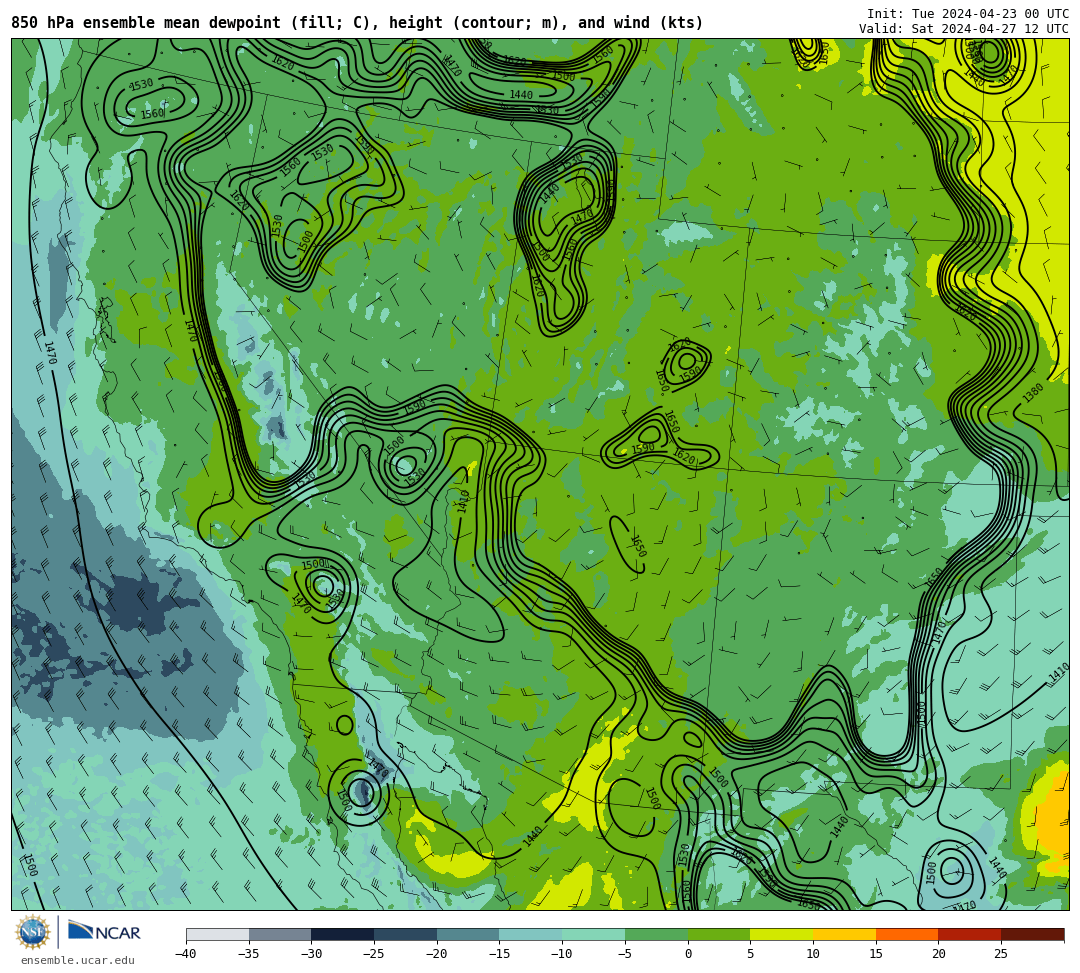
Task: Pick the medium green -5 to 0 legend swatch
Action: click(656, 934)
